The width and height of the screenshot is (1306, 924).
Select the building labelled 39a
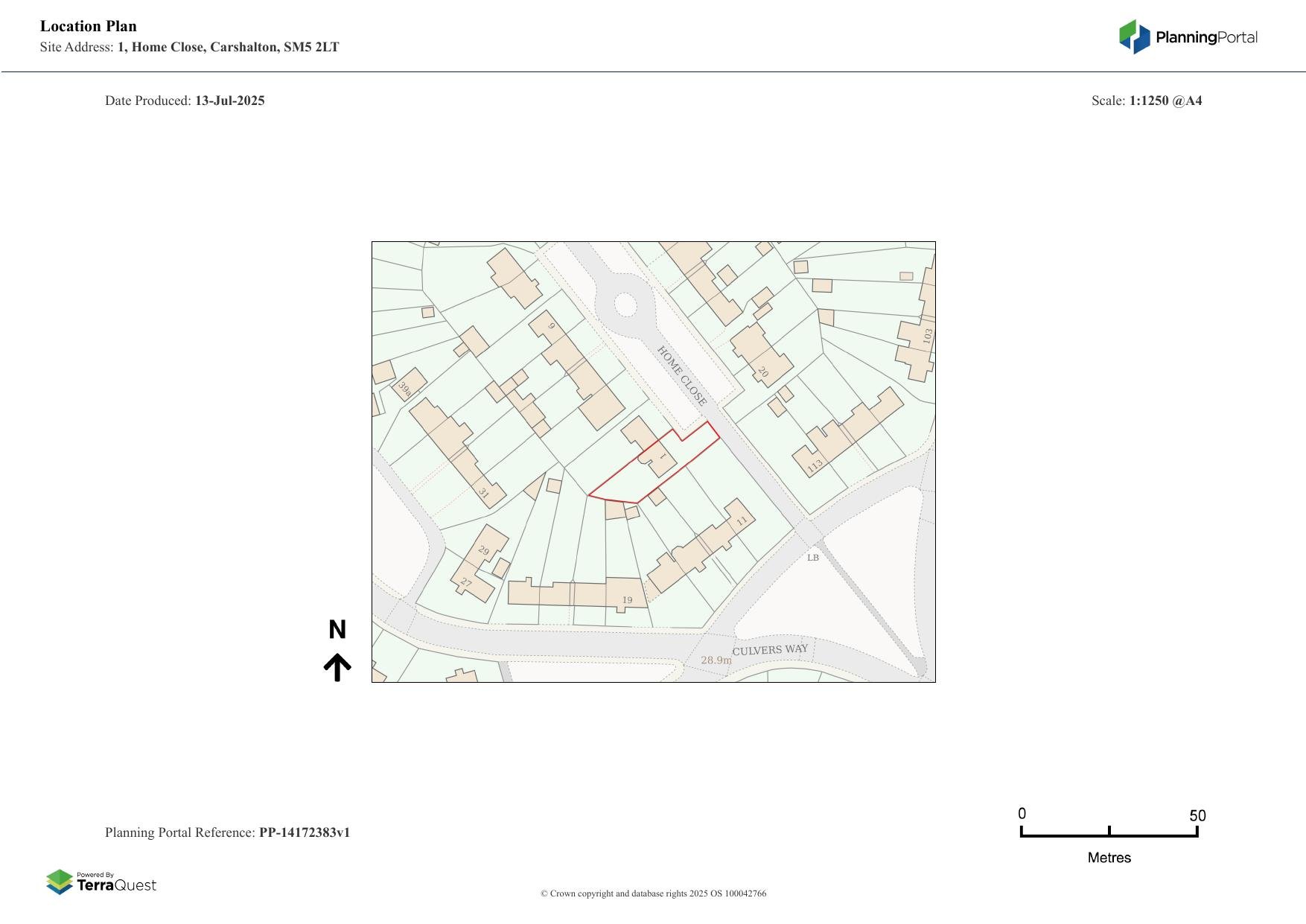pos(409,384)
